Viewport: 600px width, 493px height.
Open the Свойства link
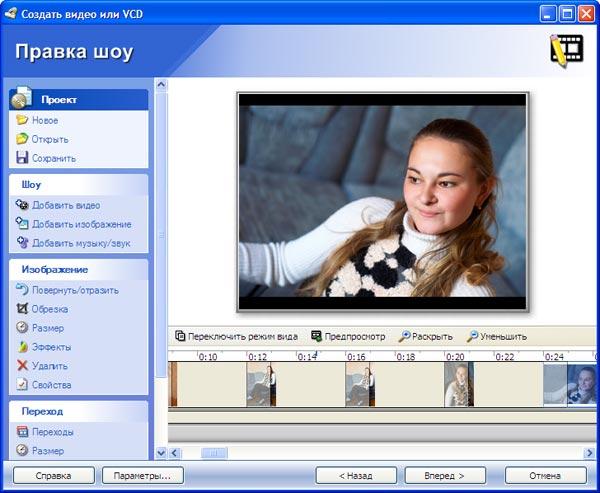[x=51, y=384]
